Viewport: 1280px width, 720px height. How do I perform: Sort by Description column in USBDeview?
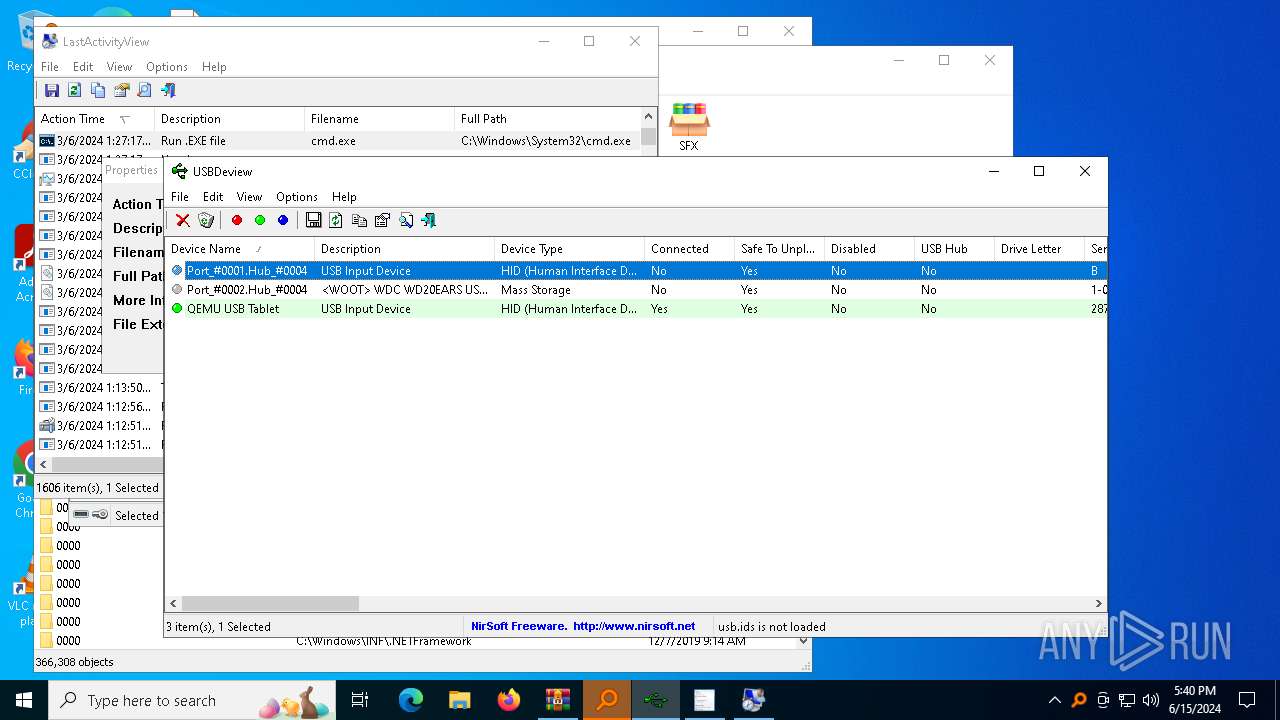pos(404,249)
